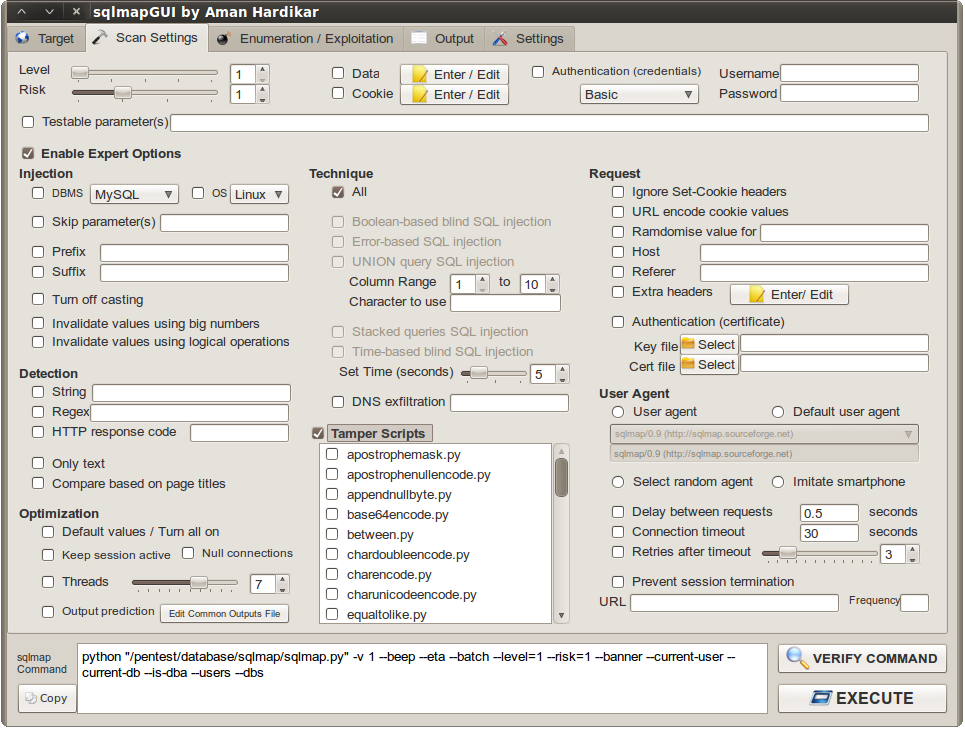Open the Settings tab

coord(529,38)
